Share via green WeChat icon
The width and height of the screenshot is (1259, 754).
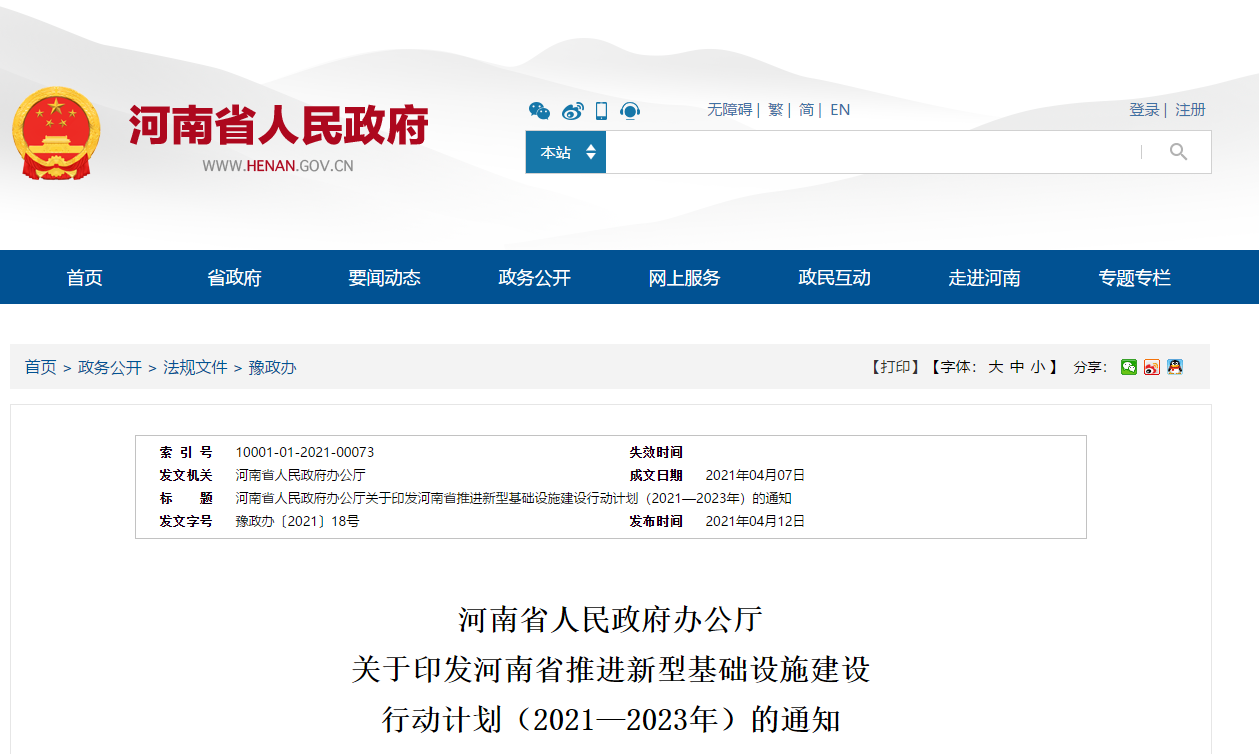tap(1129, 367)
